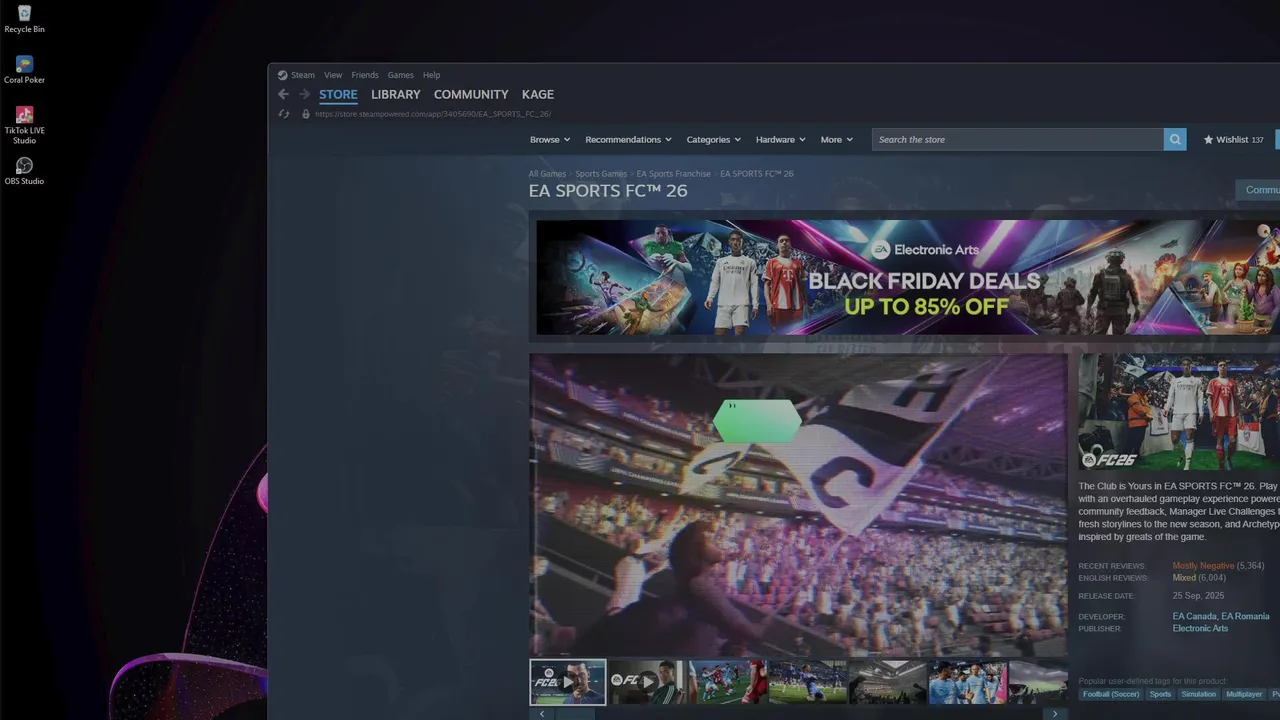
Task: Click the FC26 game capsule image
Action: click(x=1179, y=412)
